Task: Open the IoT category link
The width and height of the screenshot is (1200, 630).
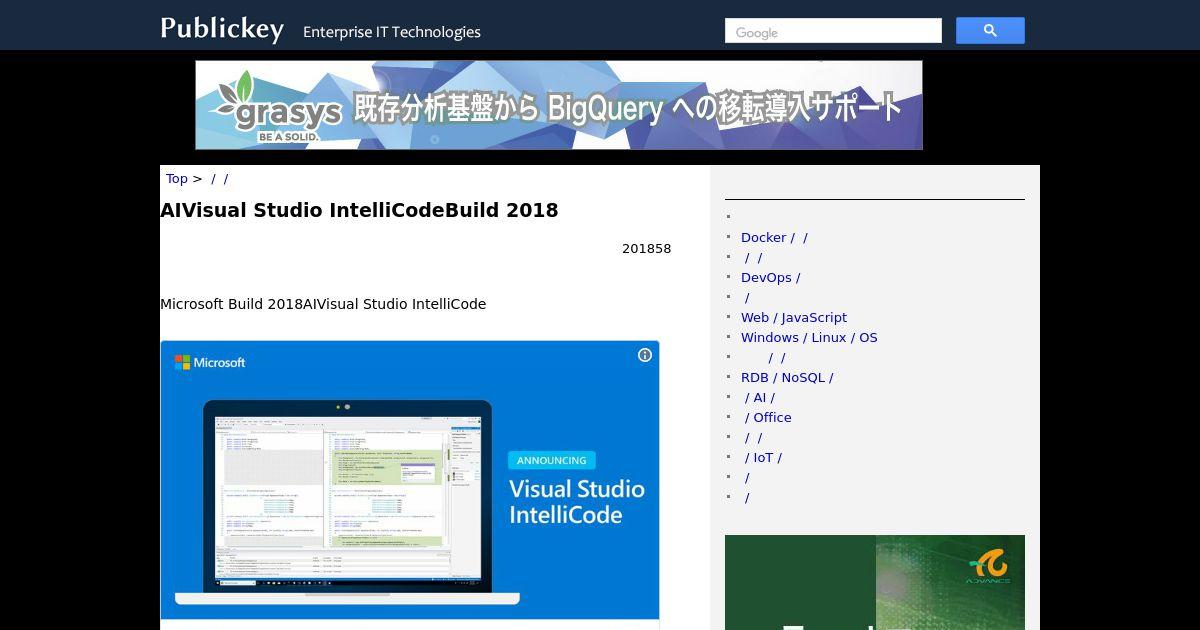Action: click(763, 458)
